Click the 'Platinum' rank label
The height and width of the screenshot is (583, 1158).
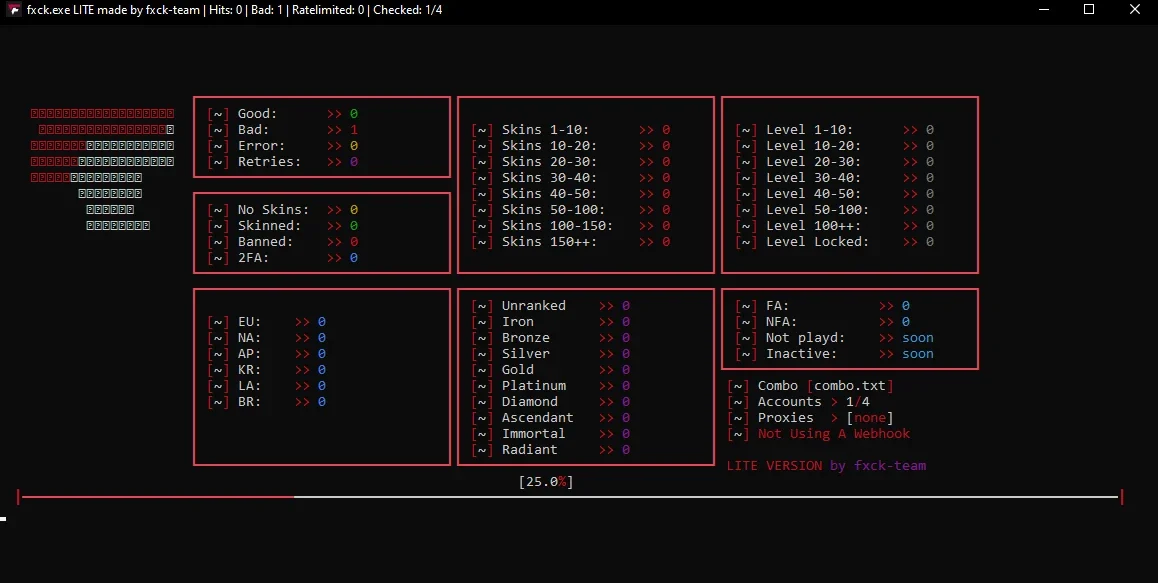[x=534, y=386]
